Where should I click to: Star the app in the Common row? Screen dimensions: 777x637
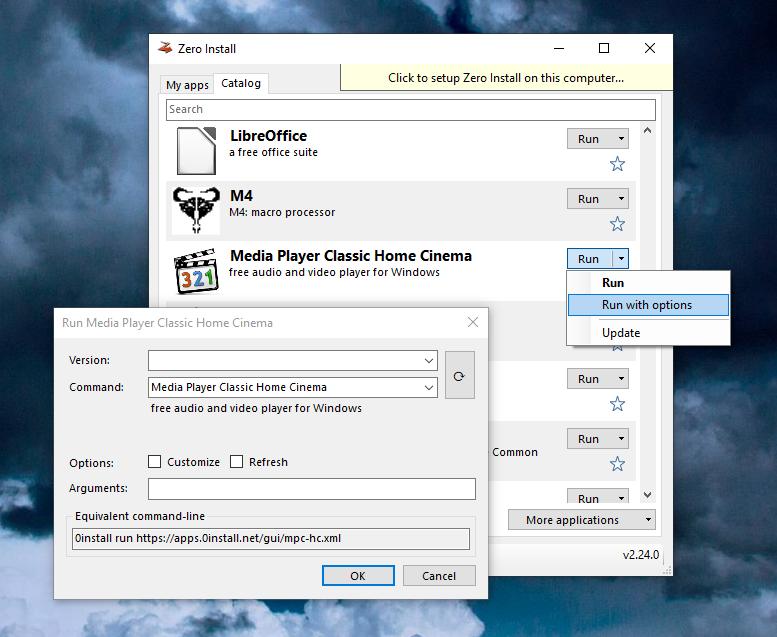[617, 464]
